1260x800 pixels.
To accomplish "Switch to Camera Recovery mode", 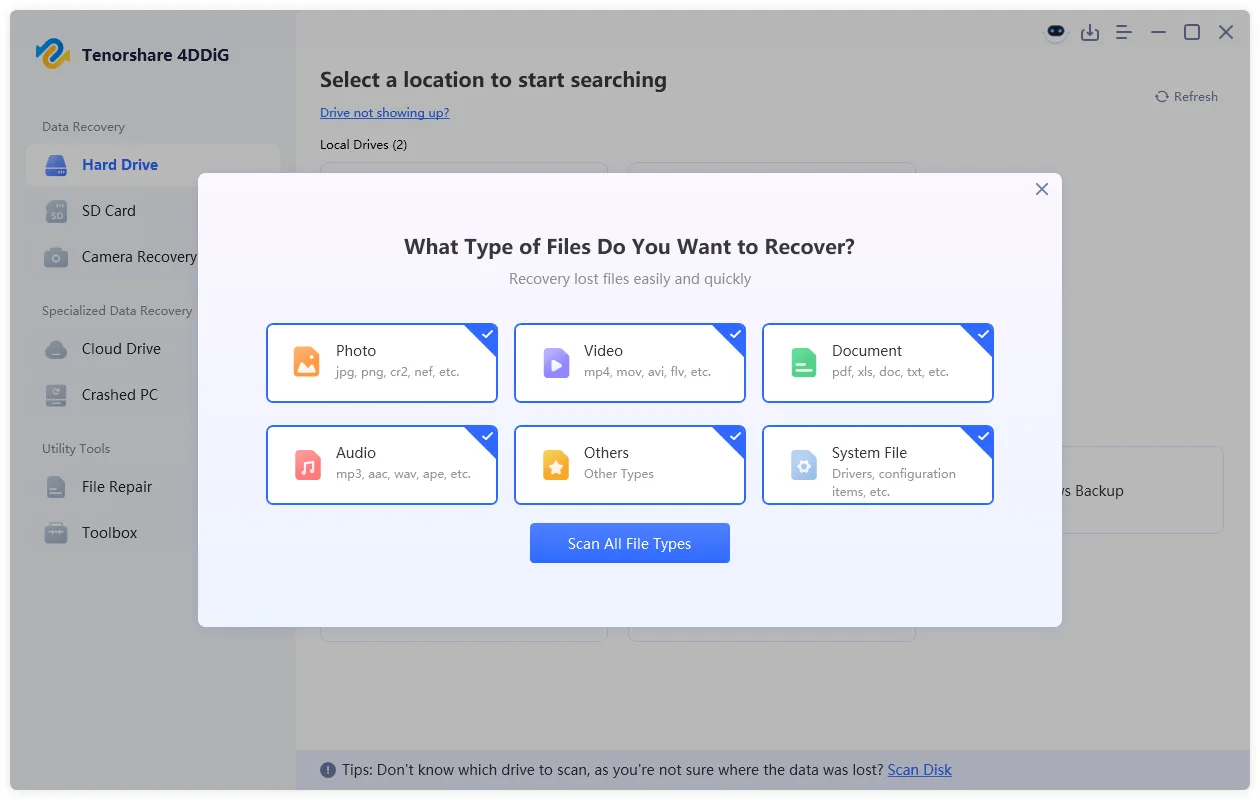I will tap(137, 257).
